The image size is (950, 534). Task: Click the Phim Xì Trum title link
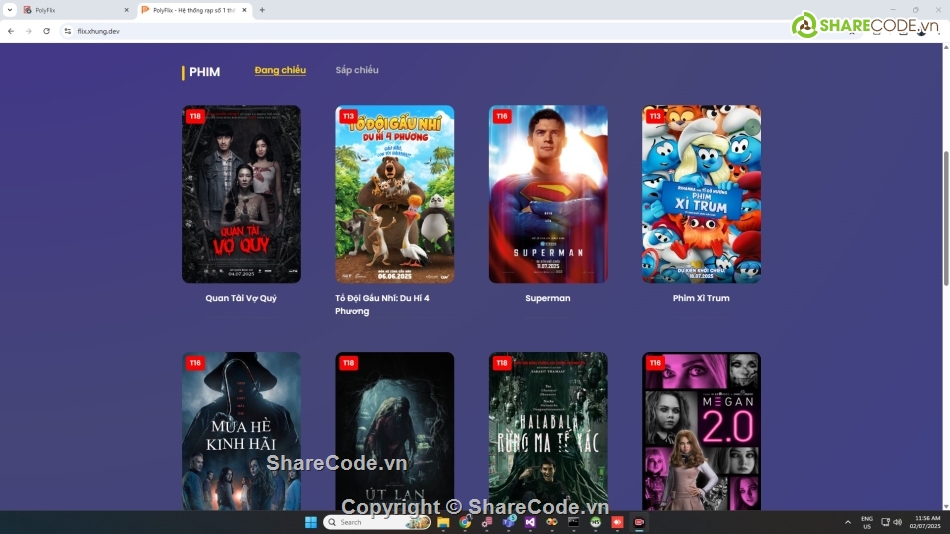tap(701, 298)
